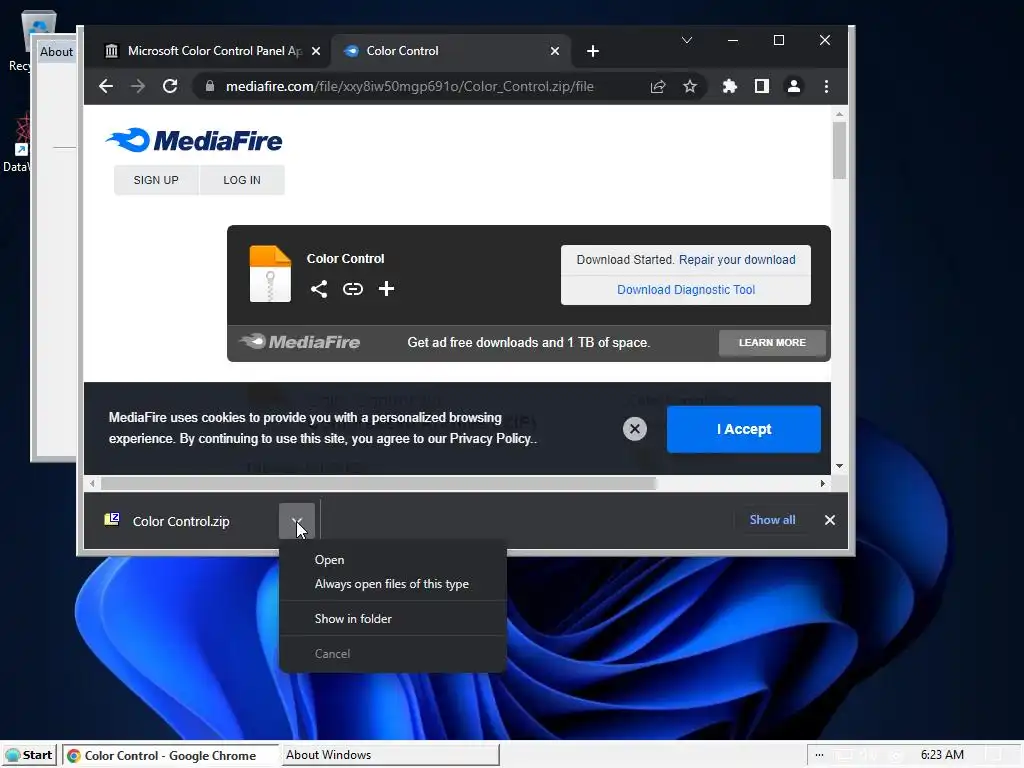Share this page using address bar share icon
Screen dimensions: 1024x768
(x=658, y=86)
